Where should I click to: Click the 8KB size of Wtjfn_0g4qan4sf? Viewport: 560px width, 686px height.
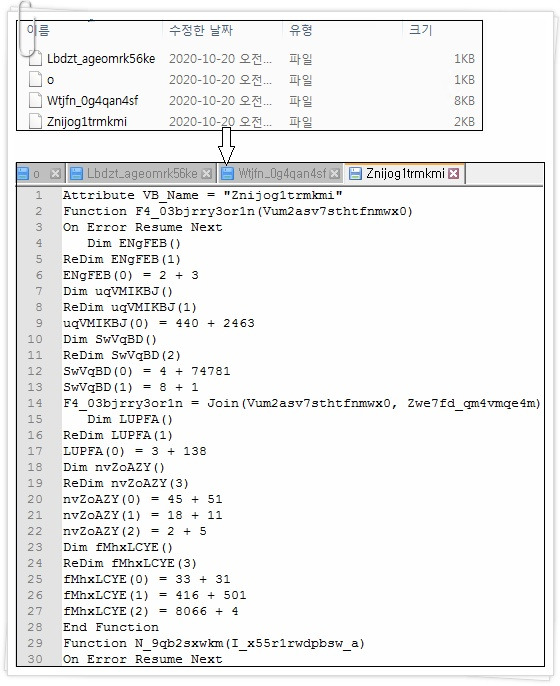(x=464, y=101)
